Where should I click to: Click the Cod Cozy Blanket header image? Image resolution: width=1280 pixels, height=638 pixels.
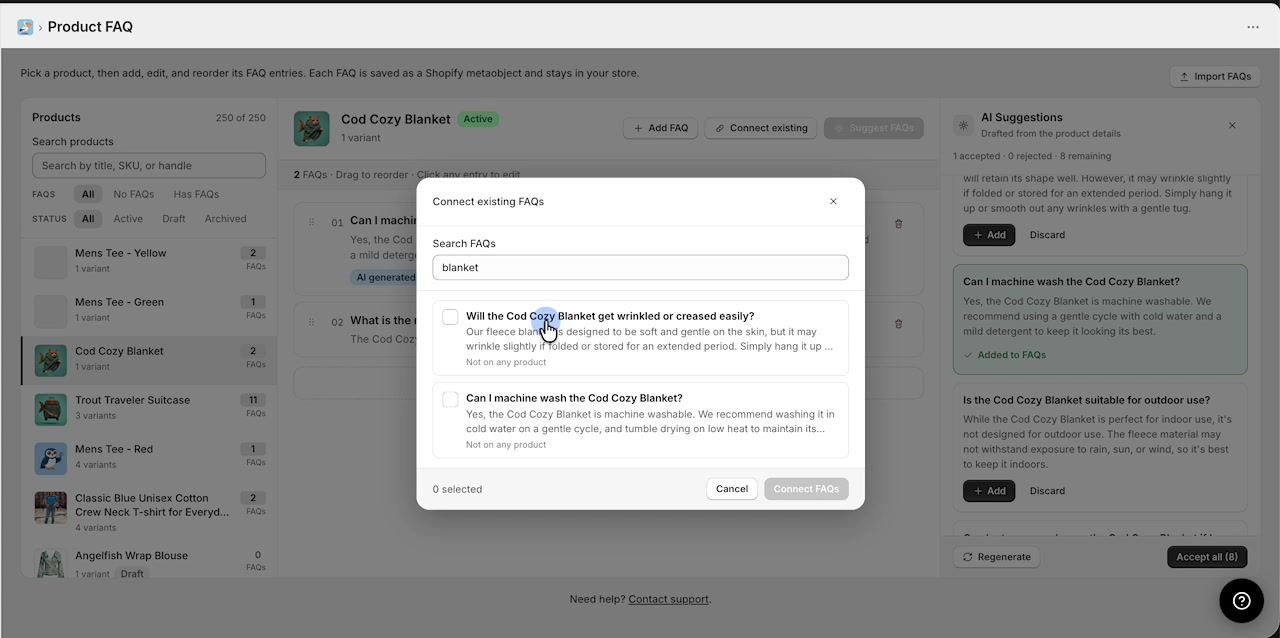[x=312, y=128]
